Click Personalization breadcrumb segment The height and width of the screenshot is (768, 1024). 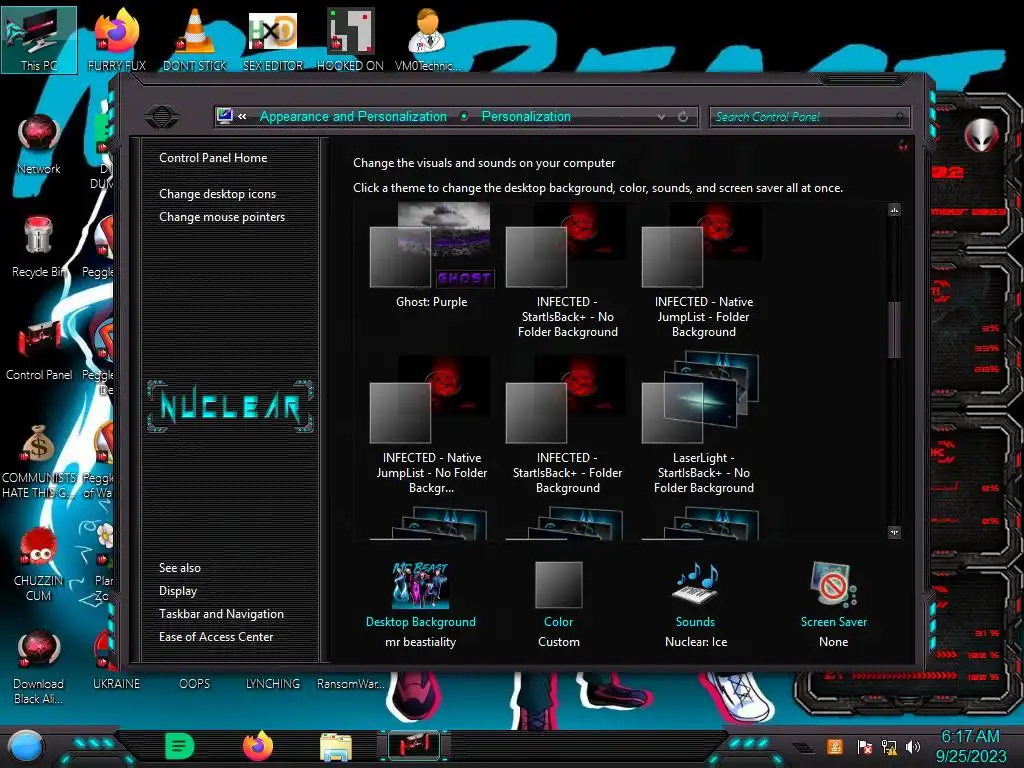point(526,116)
